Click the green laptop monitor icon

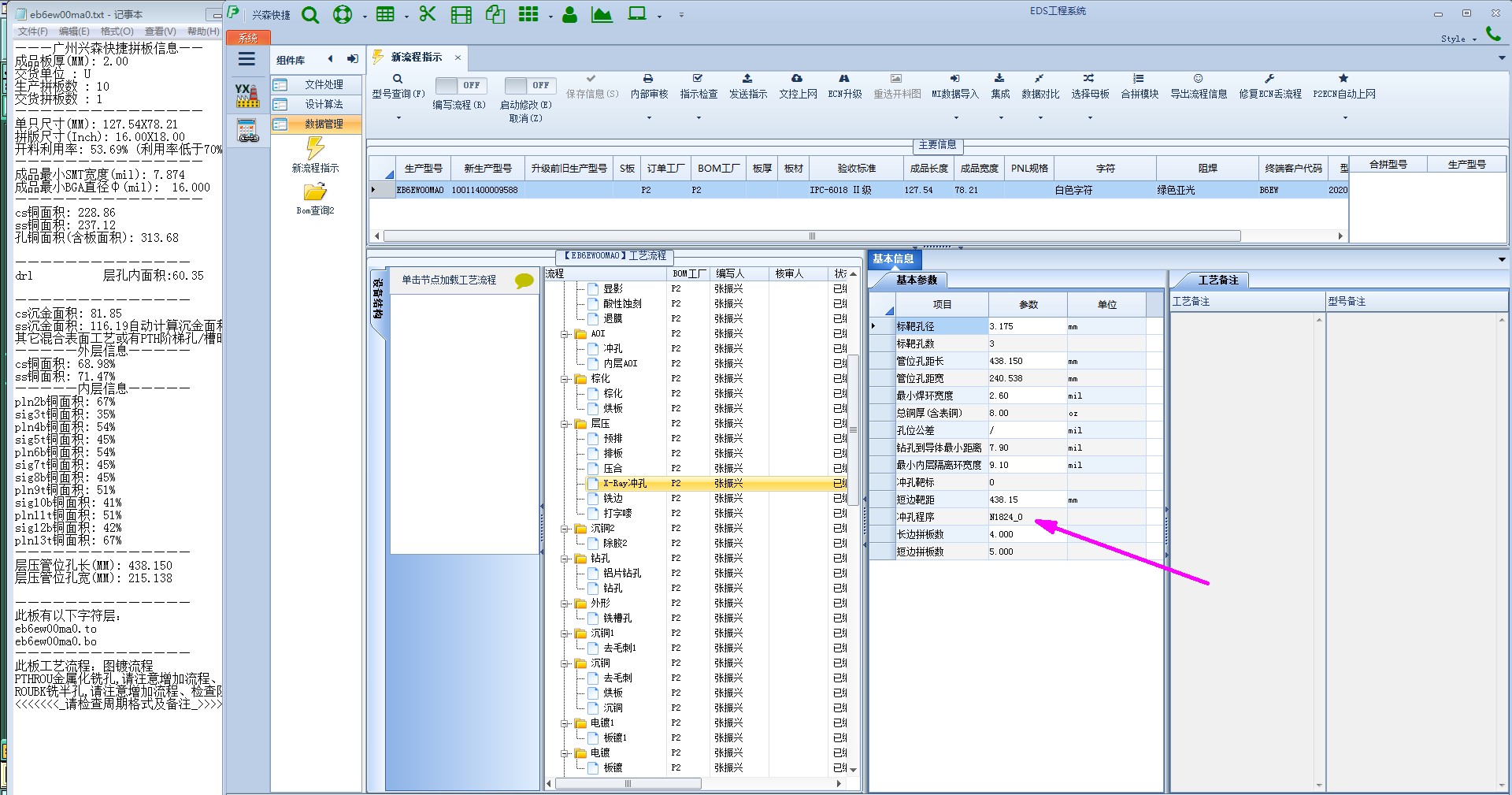pos(637,14)
